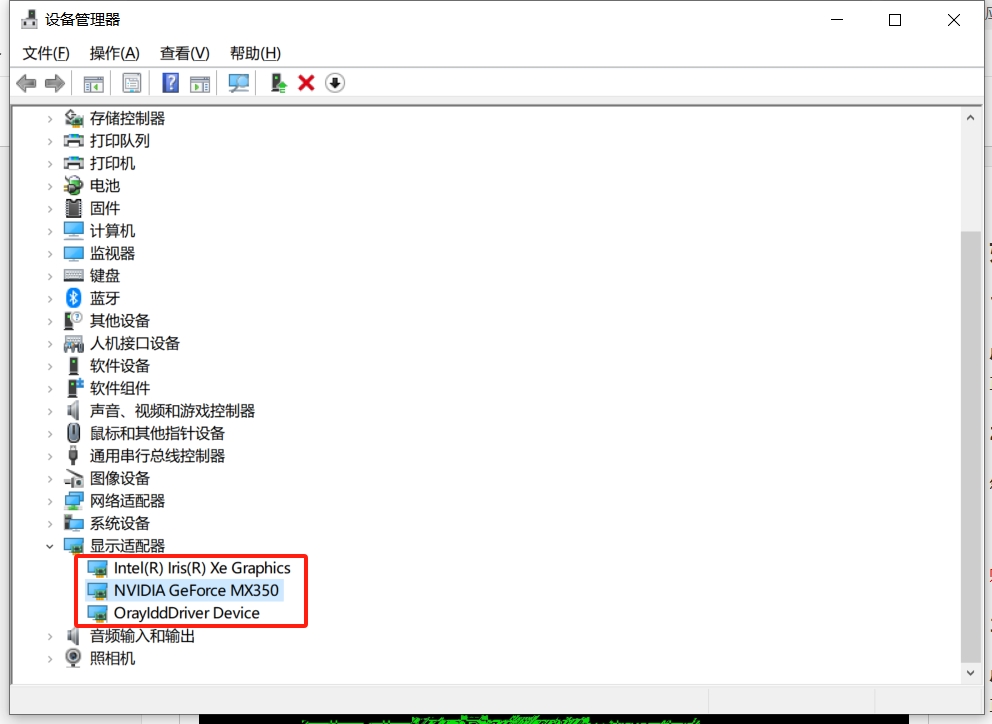
Task: Click the 键盘 keyboard icon
Action: 73,275
